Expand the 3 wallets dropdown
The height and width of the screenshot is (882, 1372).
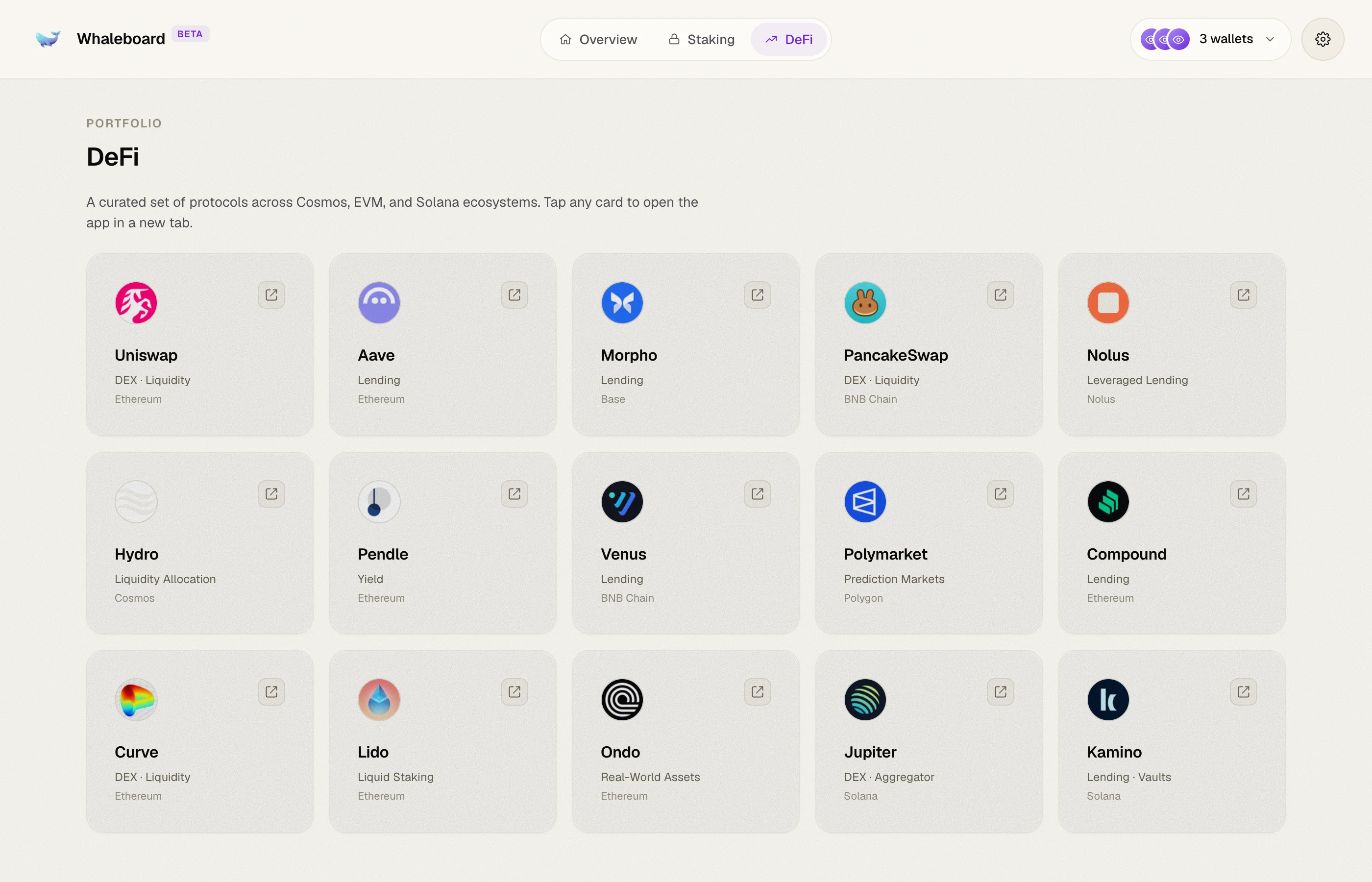(x=1210, y=39)
